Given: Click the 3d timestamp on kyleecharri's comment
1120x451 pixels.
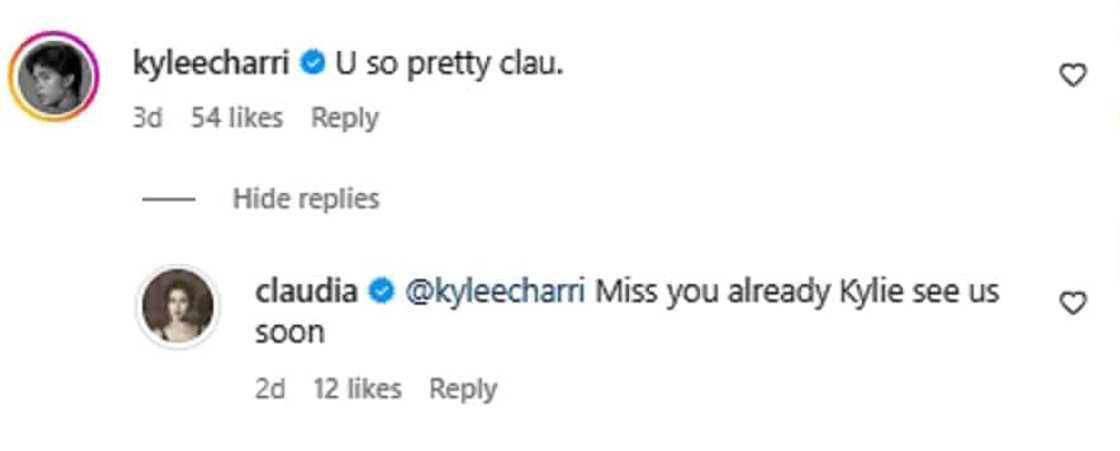Looking at the screenshot, I should (147, 118).
